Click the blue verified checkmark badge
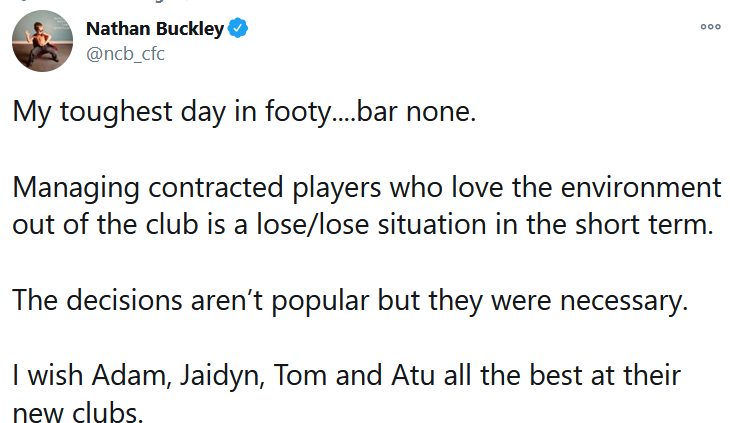Image resolution: width=730 pixels, height=423 pixels. pos(238,28)
